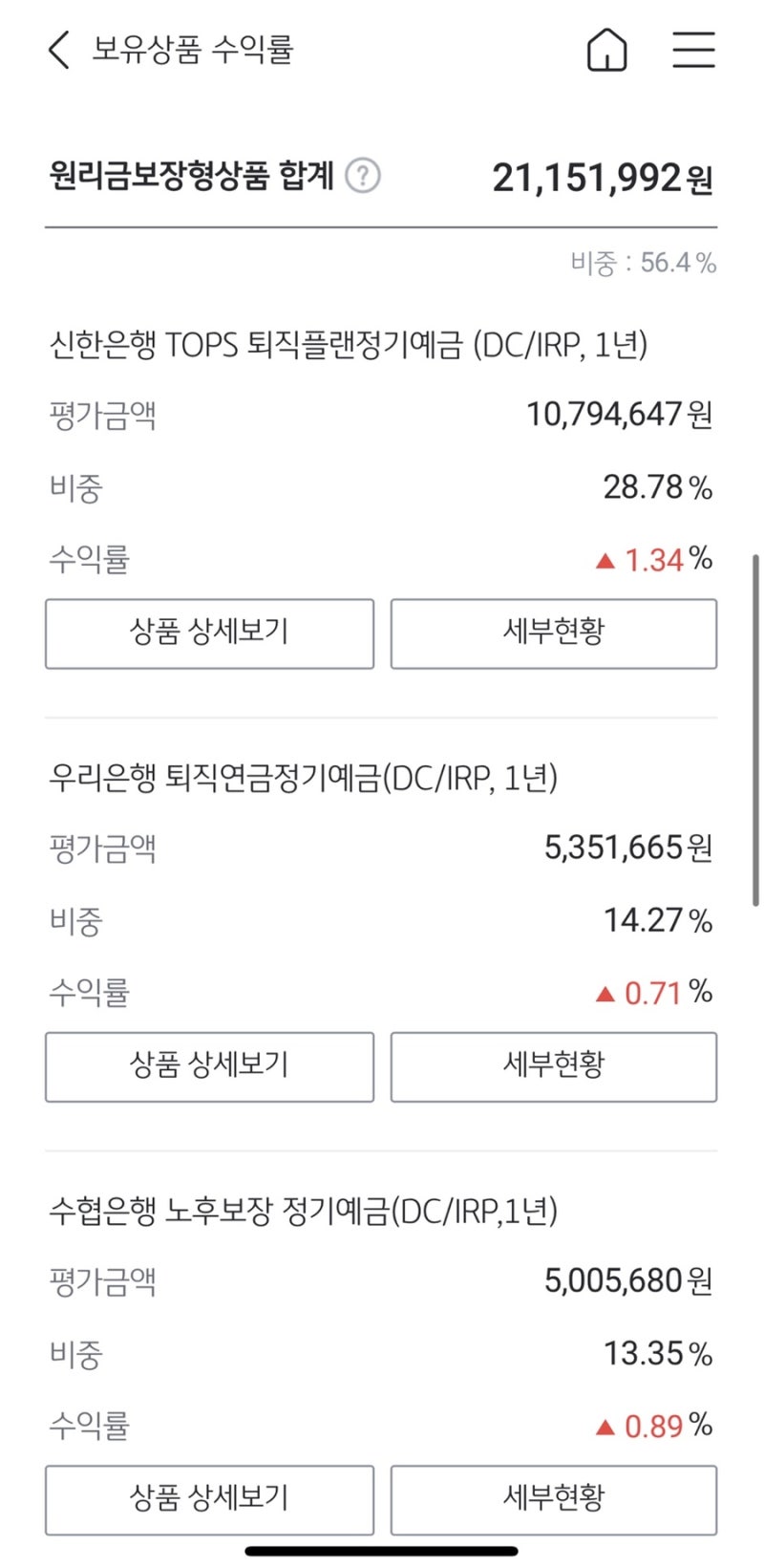Viewport: 764px width, 1568px height.
Task: Go back using the left chevron arrow
Action: point(59,50)
